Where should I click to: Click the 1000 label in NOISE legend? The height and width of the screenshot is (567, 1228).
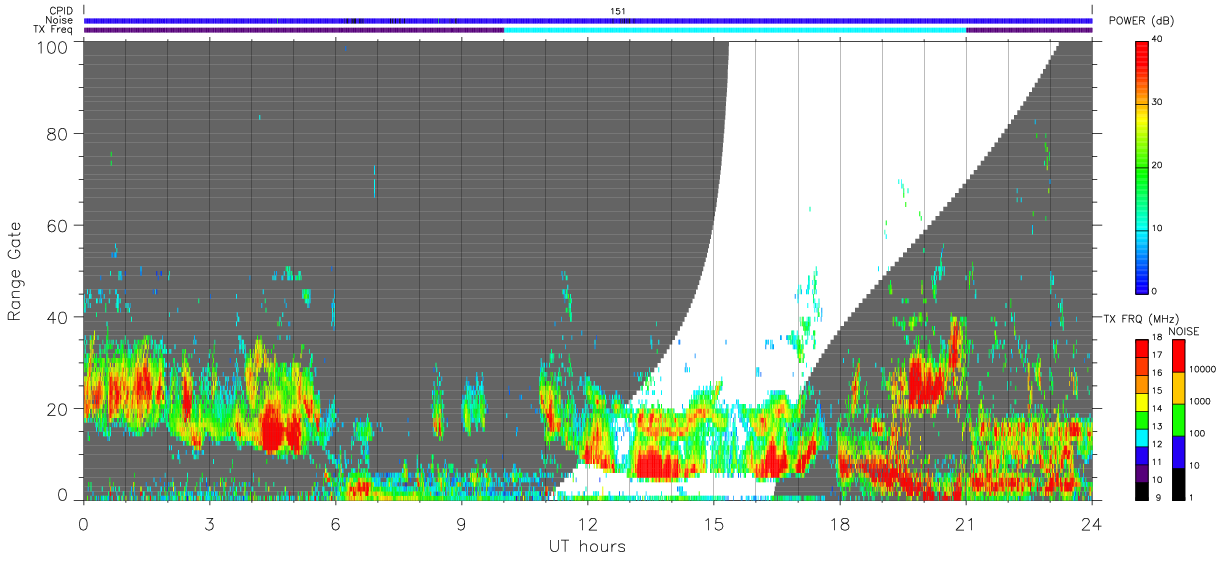(x=1201, y=401)
